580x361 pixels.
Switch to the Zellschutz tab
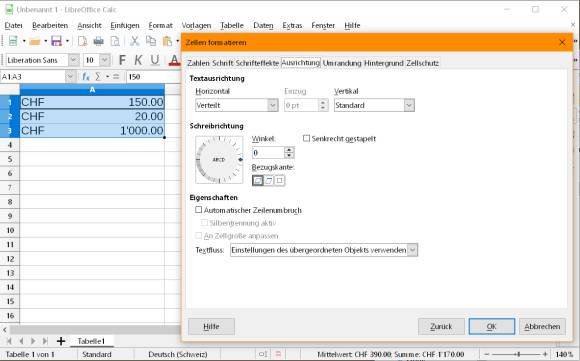(422, 63)
